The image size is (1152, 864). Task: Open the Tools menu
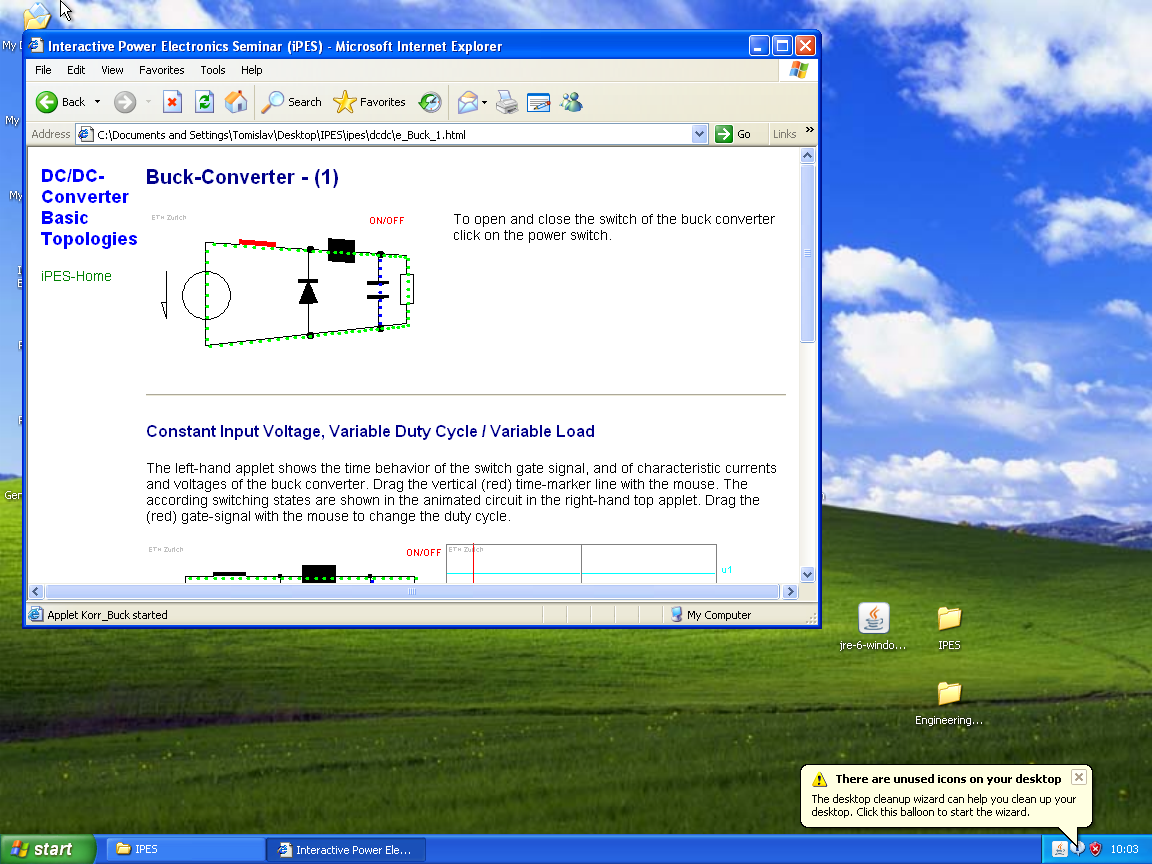pyautogui.click(x=213, y=70)
